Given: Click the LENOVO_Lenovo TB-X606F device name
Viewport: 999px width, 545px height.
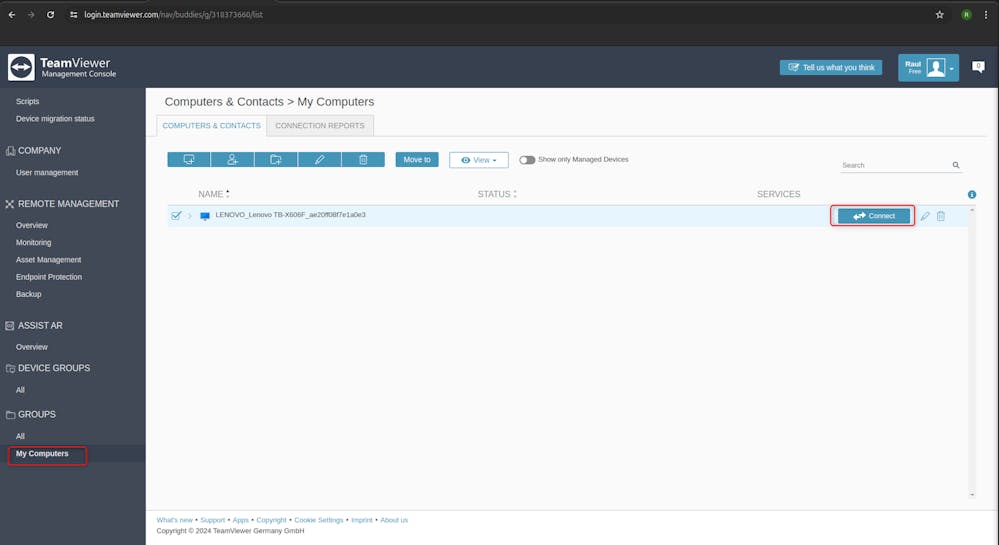Looking at the screenshot, I should 291,215.
